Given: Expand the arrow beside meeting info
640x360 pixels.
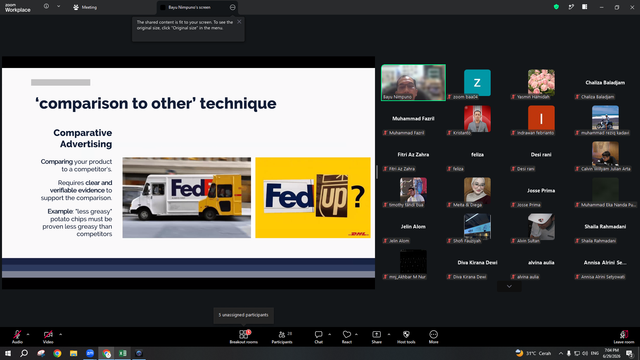Looking at the screenshot, I should pos(58,7).
